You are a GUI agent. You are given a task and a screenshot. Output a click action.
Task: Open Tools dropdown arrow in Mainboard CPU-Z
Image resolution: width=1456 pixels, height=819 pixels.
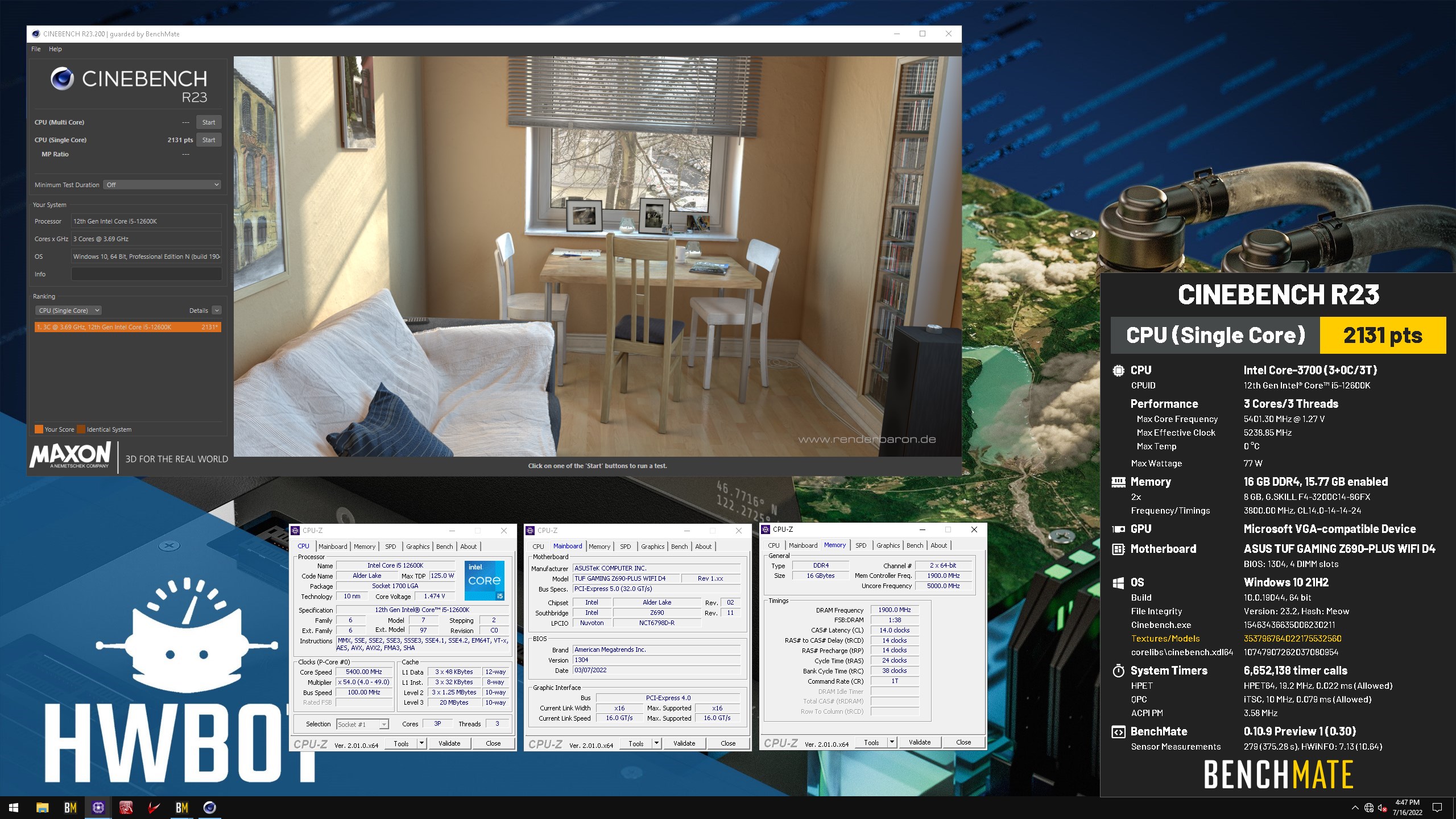(x=656, y=743)
